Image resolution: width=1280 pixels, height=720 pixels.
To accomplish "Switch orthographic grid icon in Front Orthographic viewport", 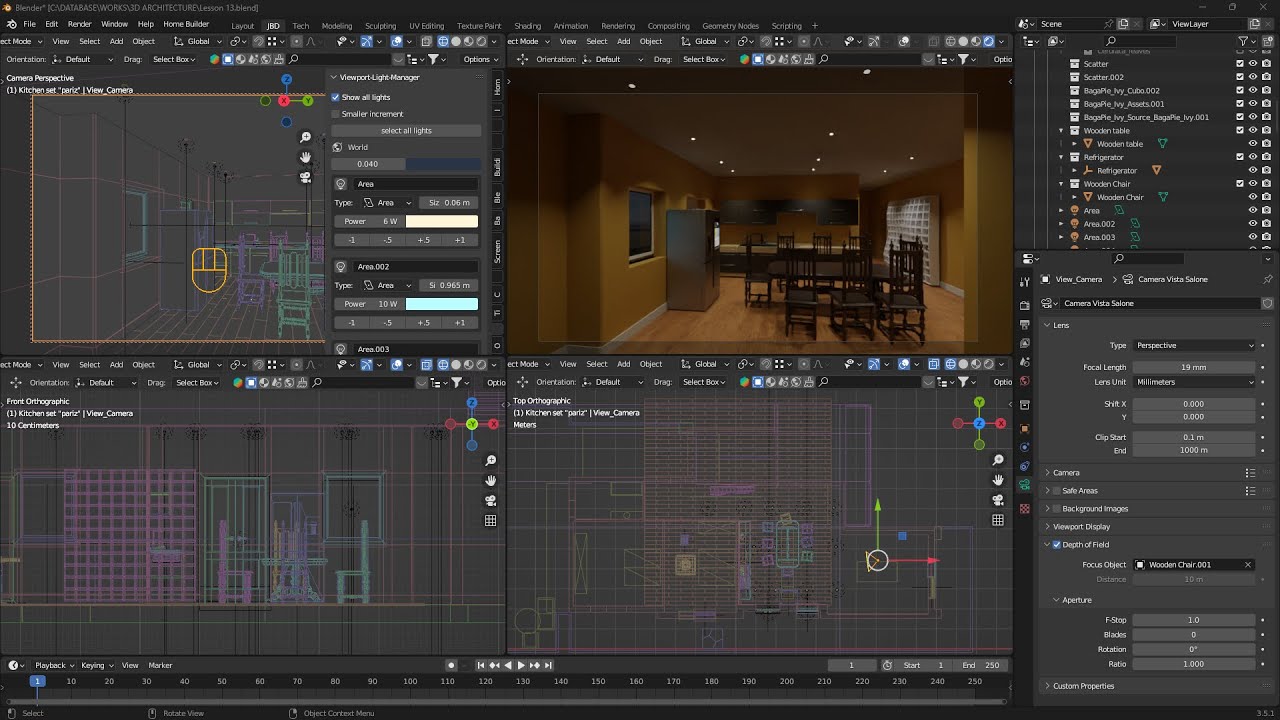I will point(490,520).
